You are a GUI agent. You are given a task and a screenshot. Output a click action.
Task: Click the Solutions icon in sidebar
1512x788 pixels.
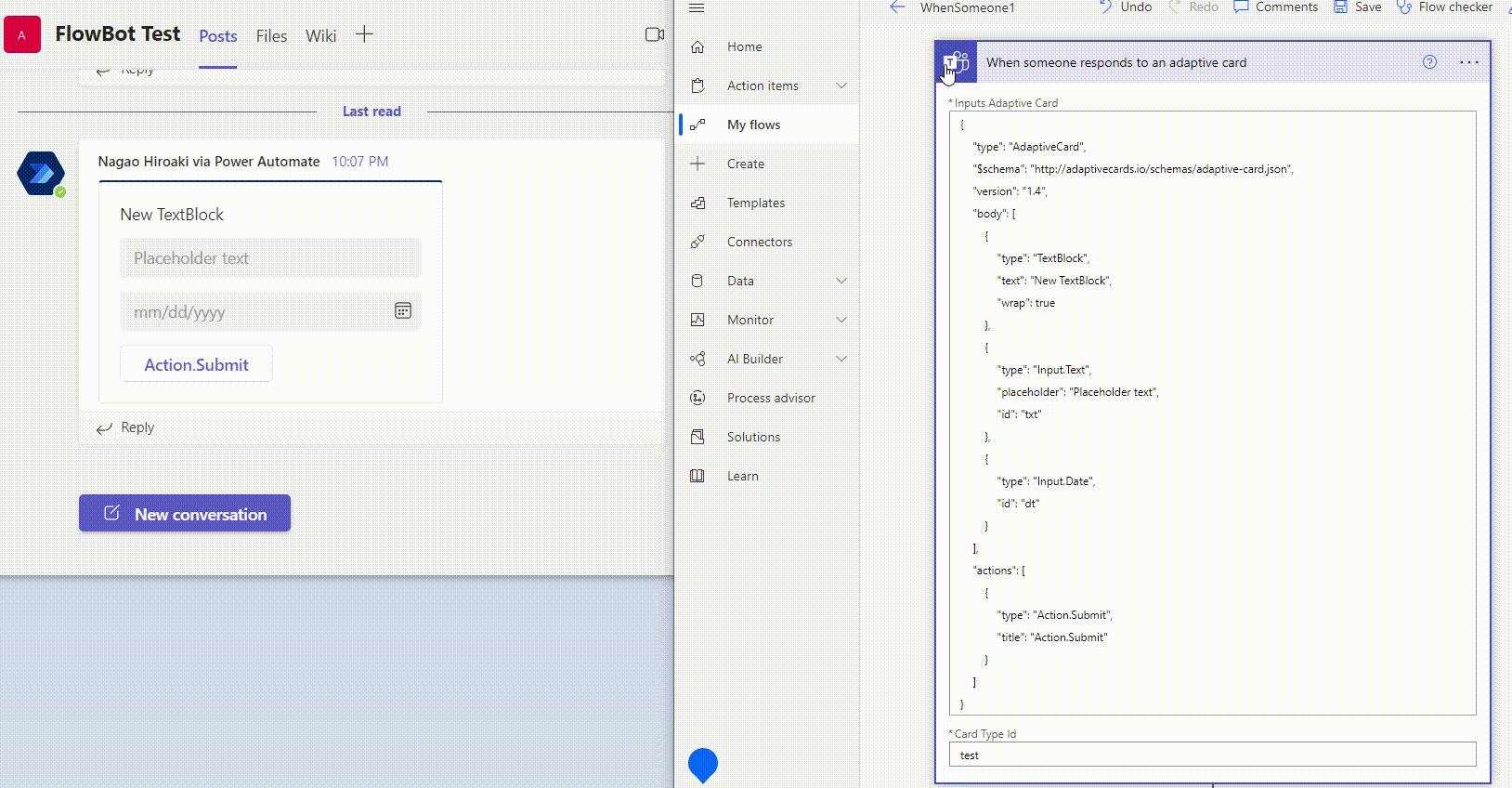[697, 437]
